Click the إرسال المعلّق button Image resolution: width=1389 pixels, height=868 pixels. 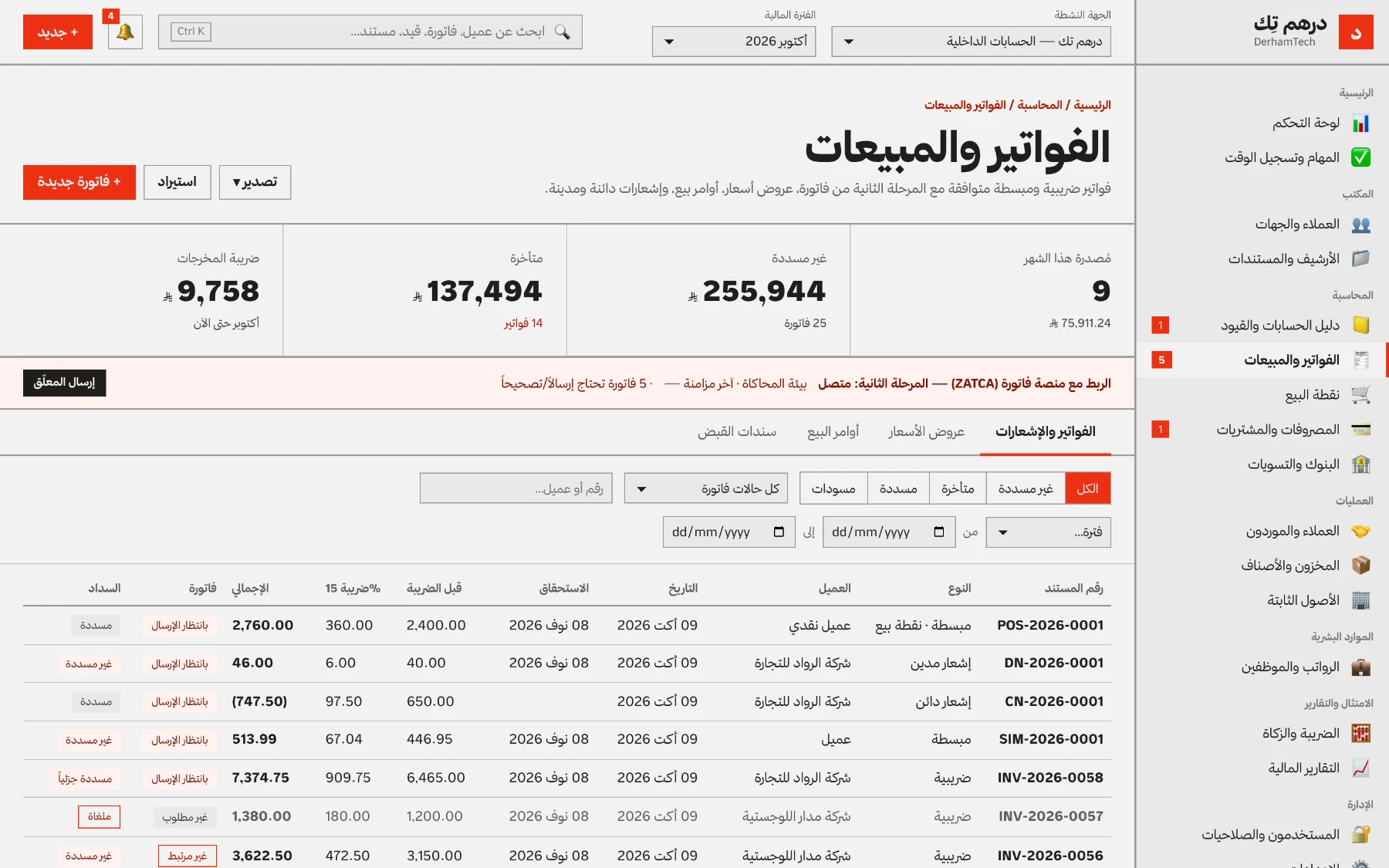pyautogui.click(x=65, y=383)
